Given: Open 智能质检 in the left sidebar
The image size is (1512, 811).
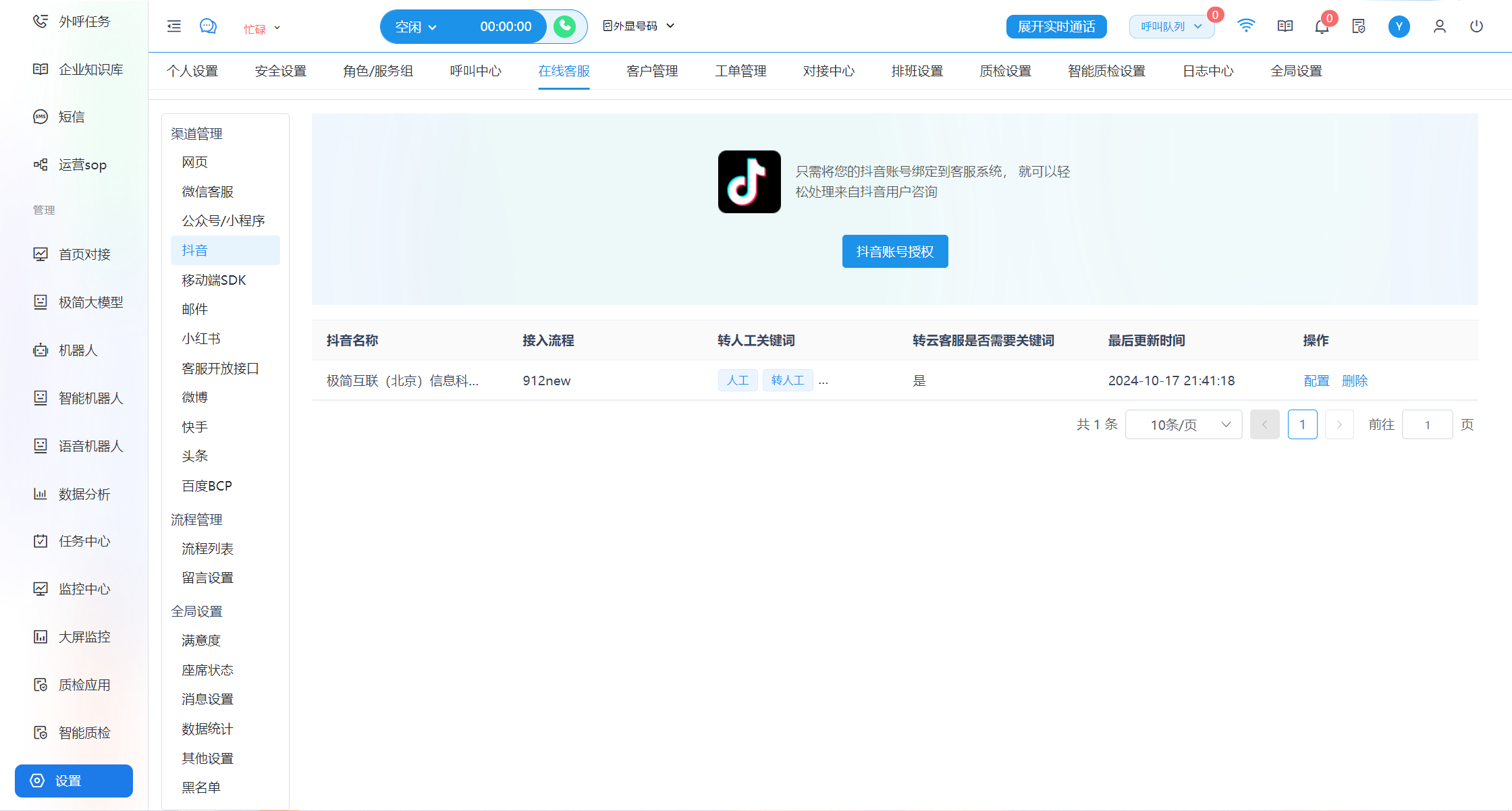Looking at the screenshot, I should 72,733.
